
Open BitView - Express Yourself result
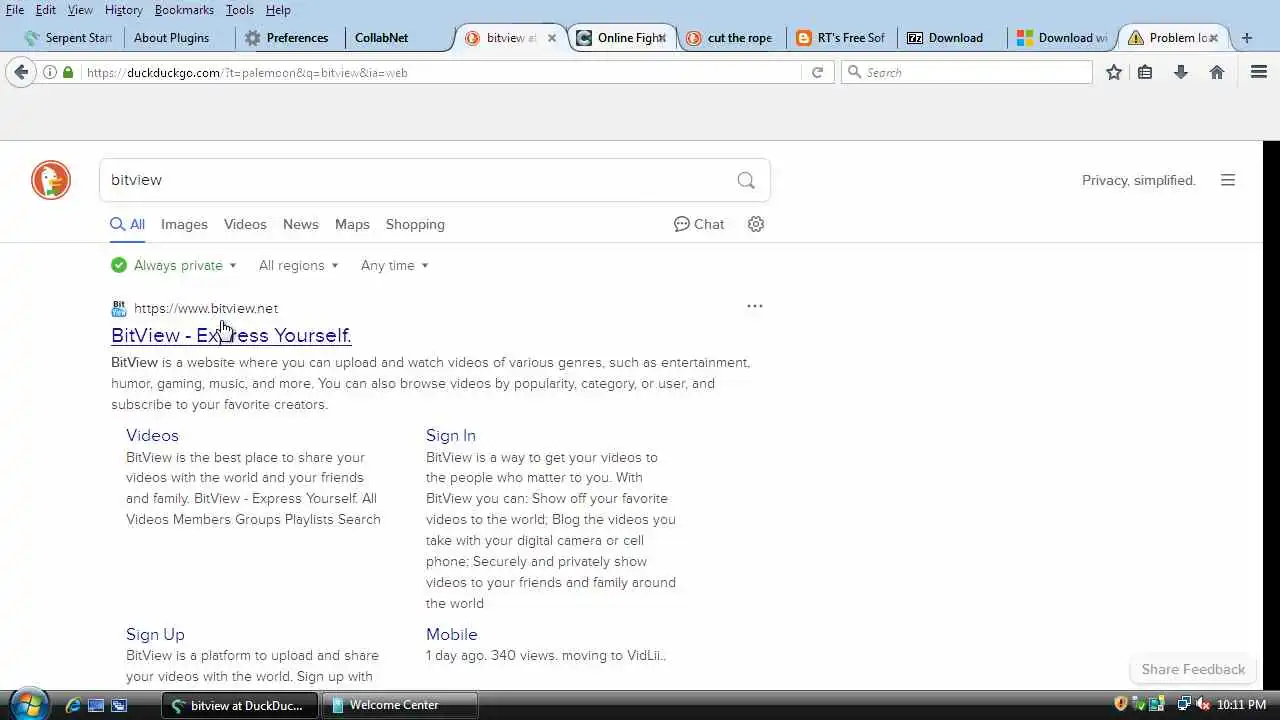(231, 335)
